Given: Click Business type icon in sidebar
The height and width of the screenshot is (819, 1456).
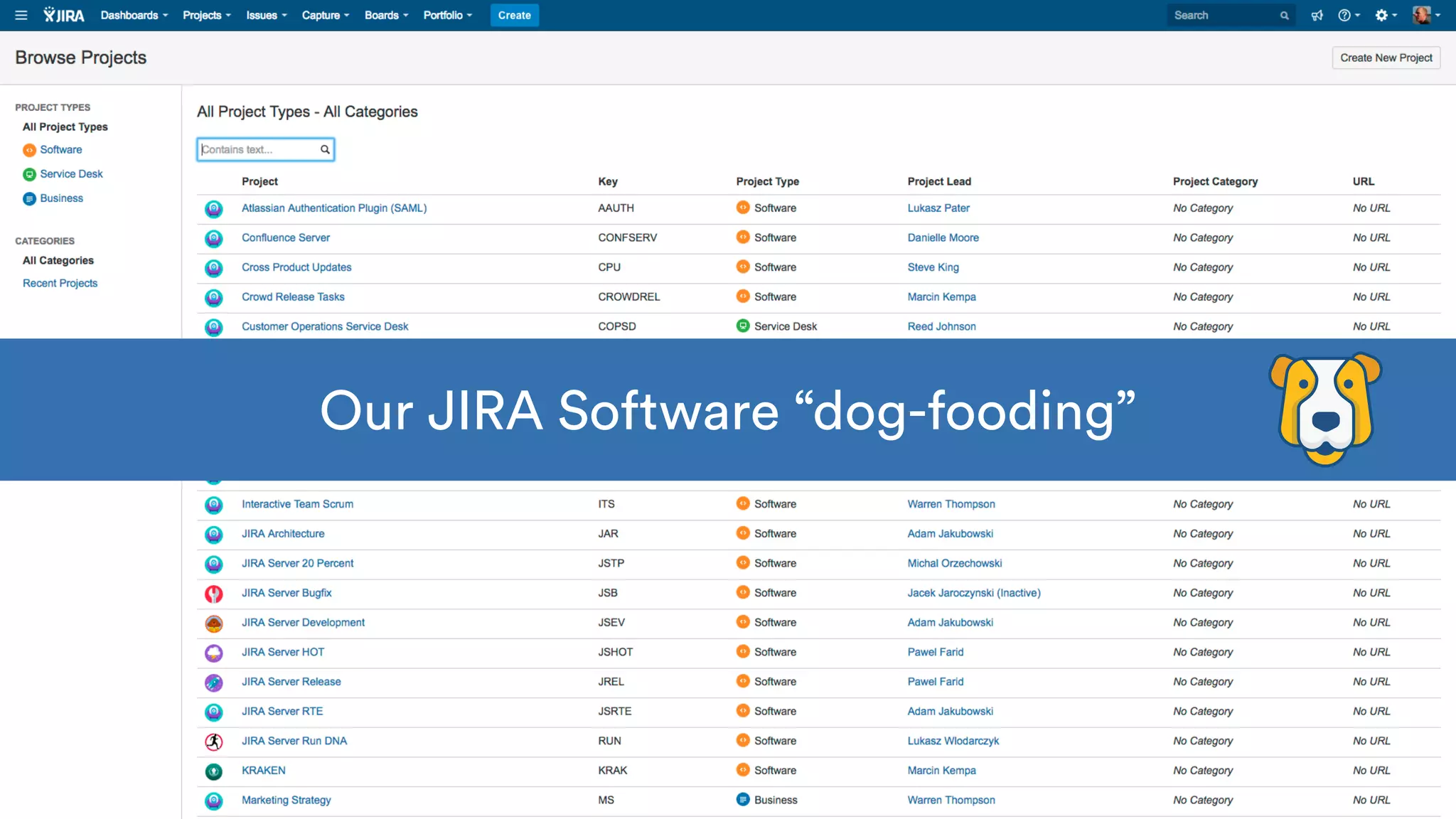Looking at the screenshot, I should [x=29, y=198].
